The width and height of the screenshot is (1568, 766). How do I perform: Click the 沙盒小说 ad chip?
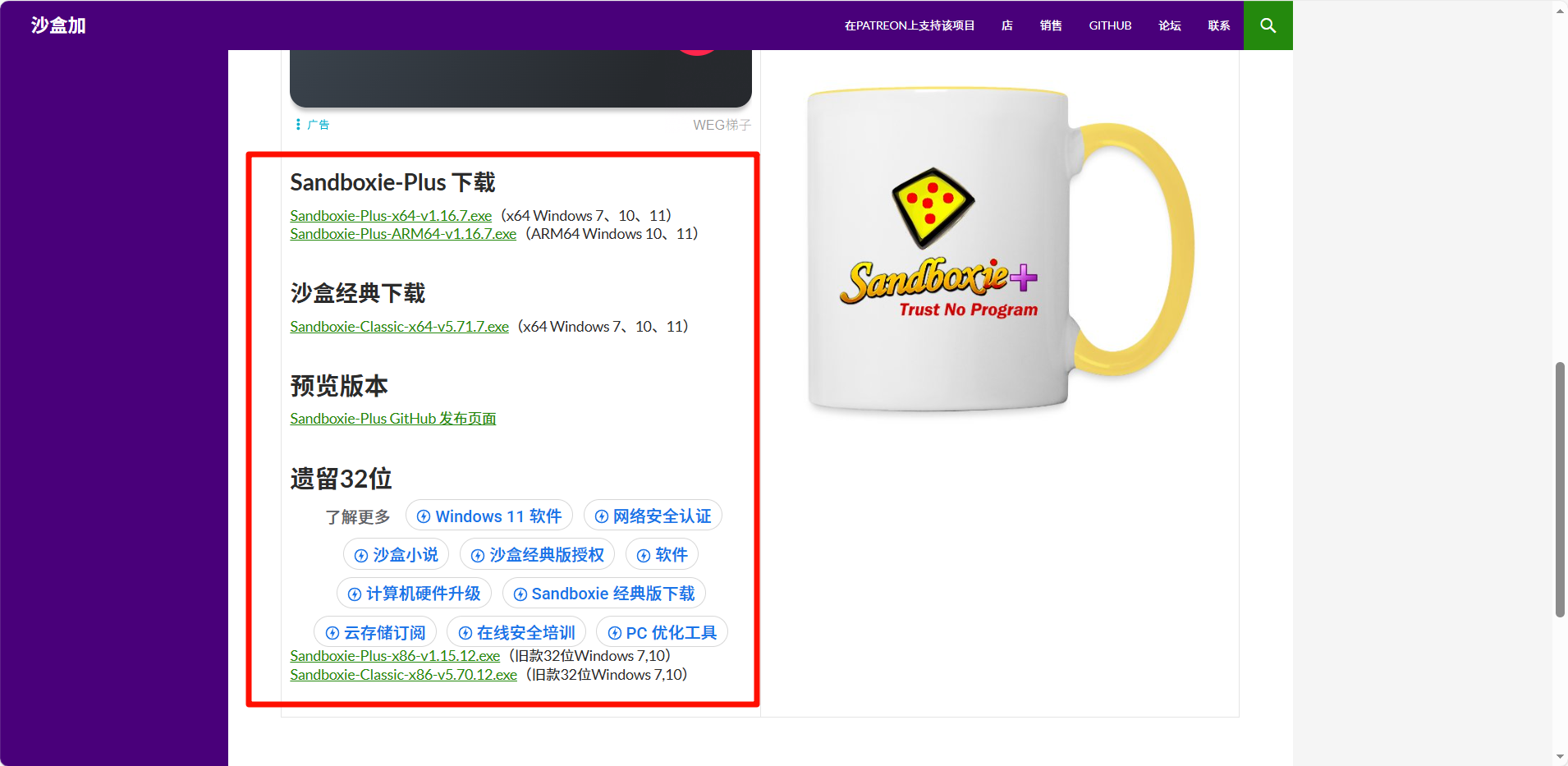[397, 555]
